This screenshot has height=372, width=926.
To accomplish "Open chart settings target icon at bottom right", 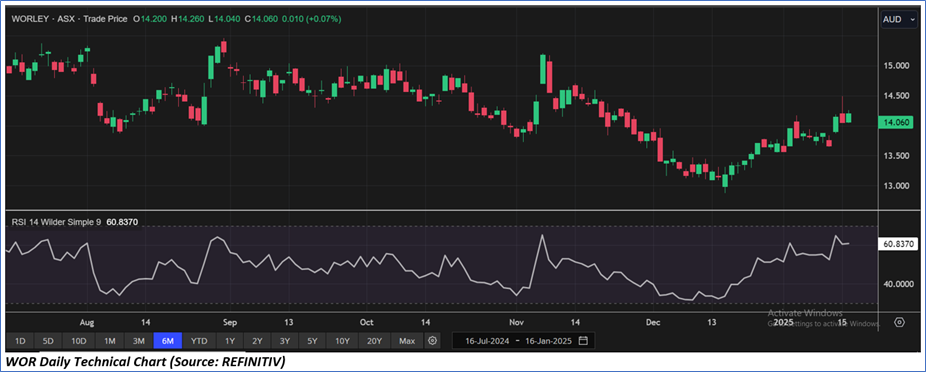I will (899, 322).
